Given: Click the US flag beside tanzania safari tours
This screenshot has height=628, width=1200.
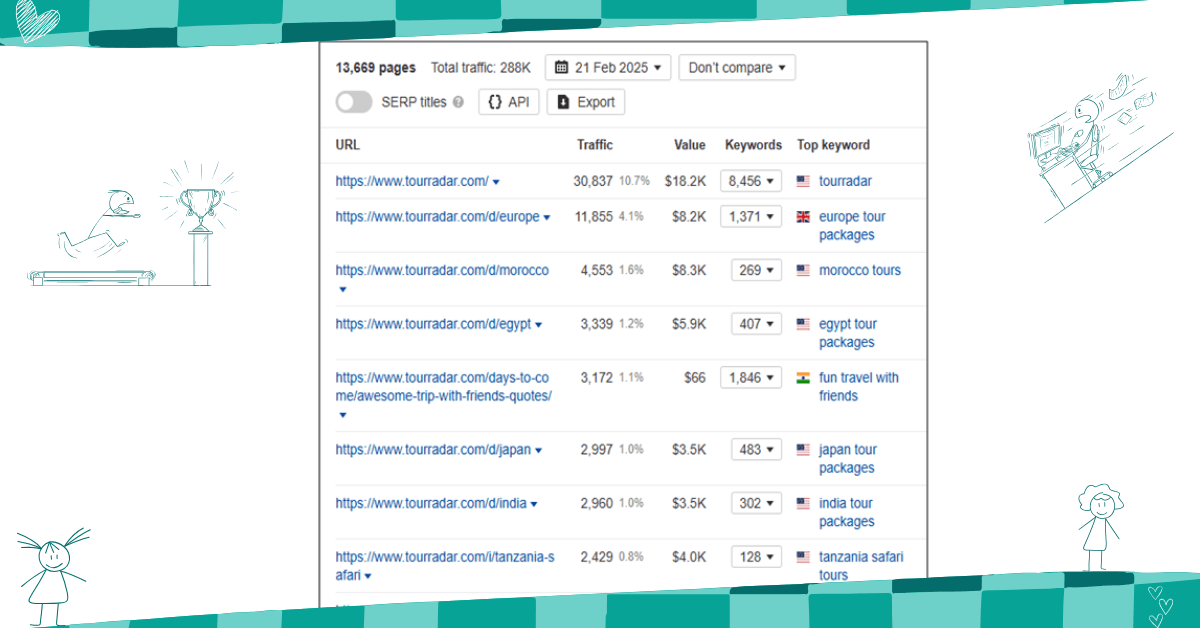Looking at the screenshot, I should tap(803, 557).
